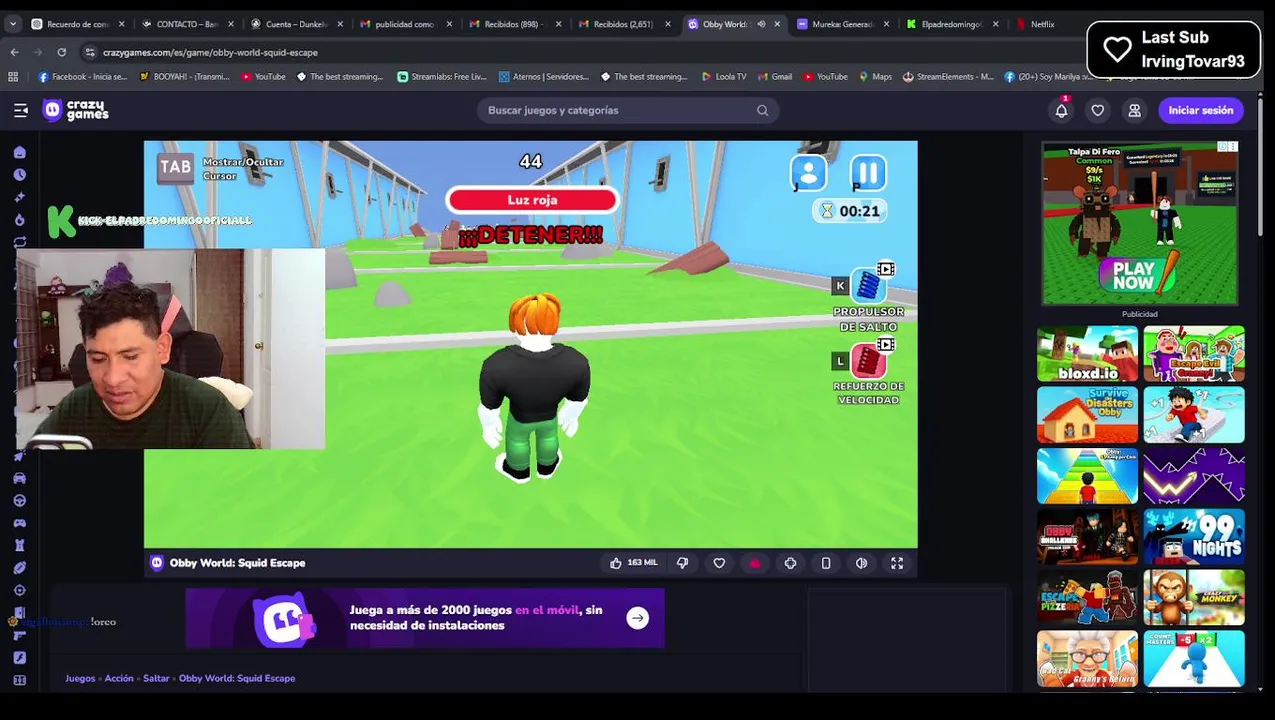Click Home icon in left sidebar
Screen dimensions: 1275x720
tap(19, 153)
